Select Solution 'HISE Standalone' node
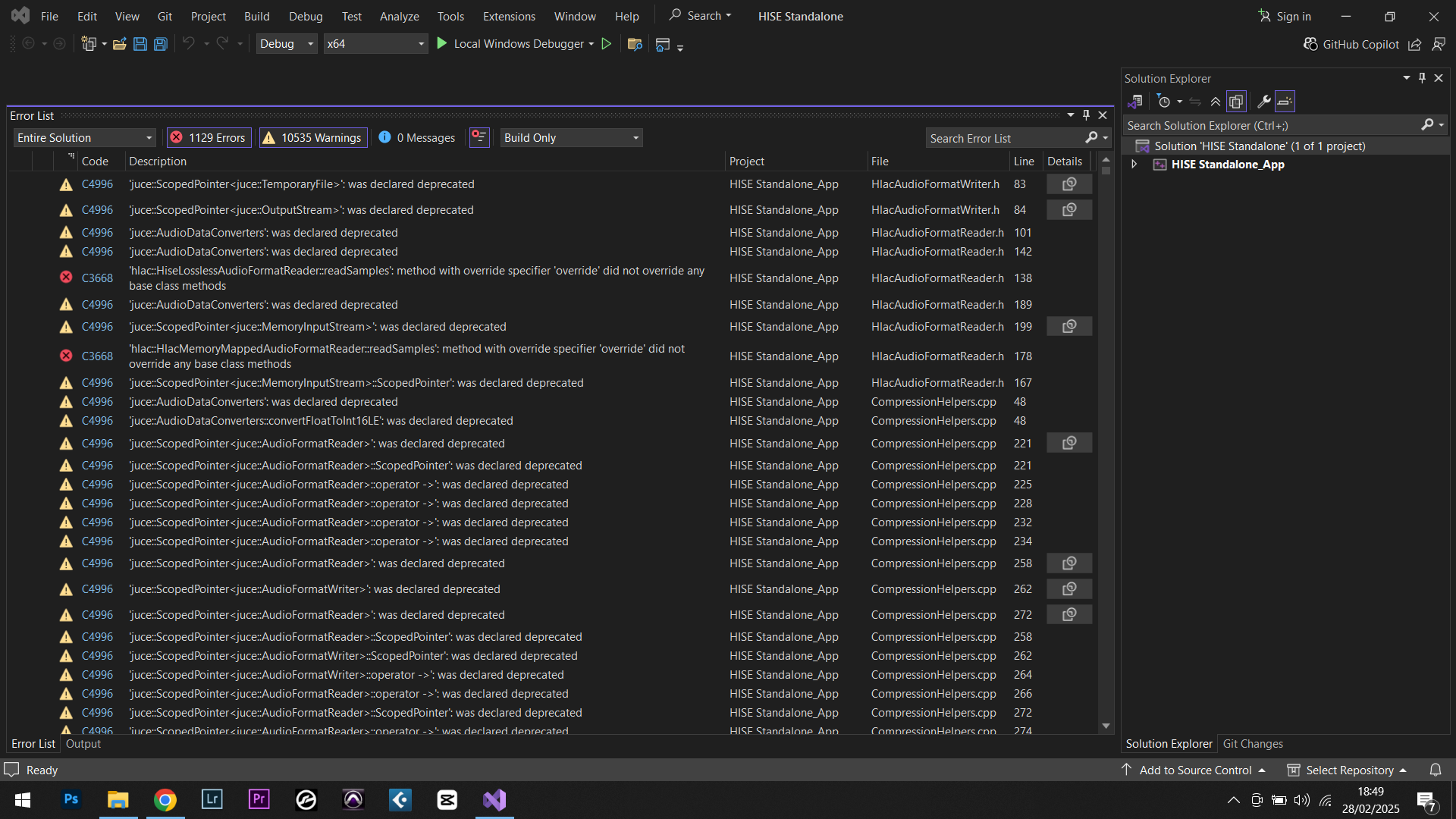The image size is (1456, 819). point(1259,146)
